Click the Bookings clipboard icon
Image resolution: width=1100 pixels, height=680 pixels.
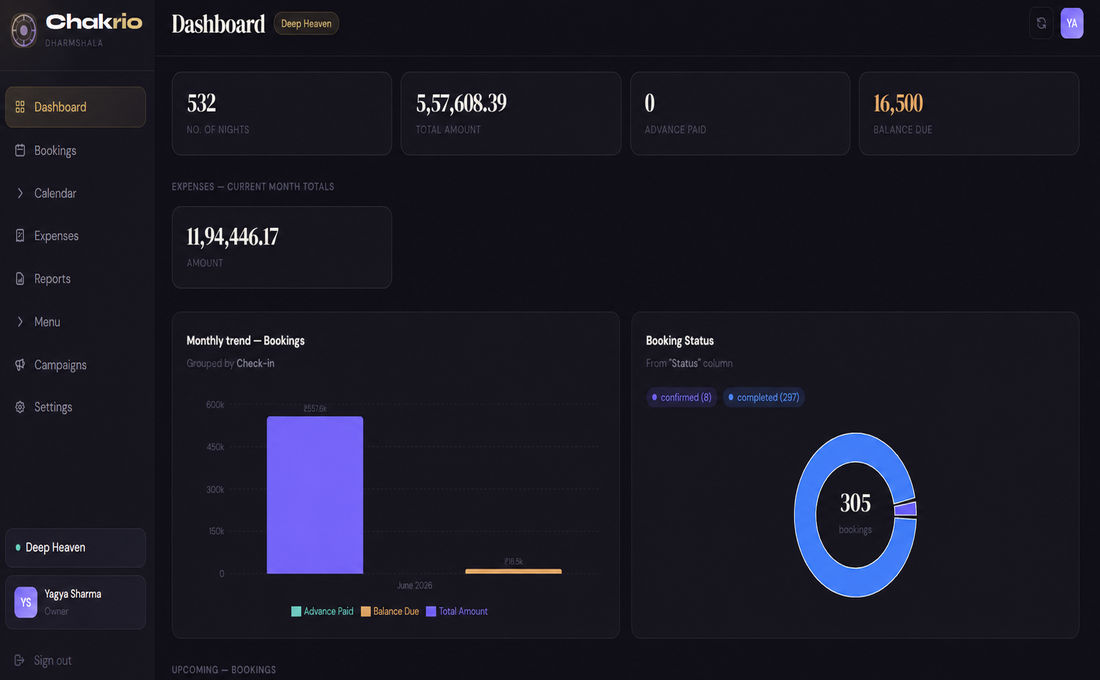click(x=20, y=150)
